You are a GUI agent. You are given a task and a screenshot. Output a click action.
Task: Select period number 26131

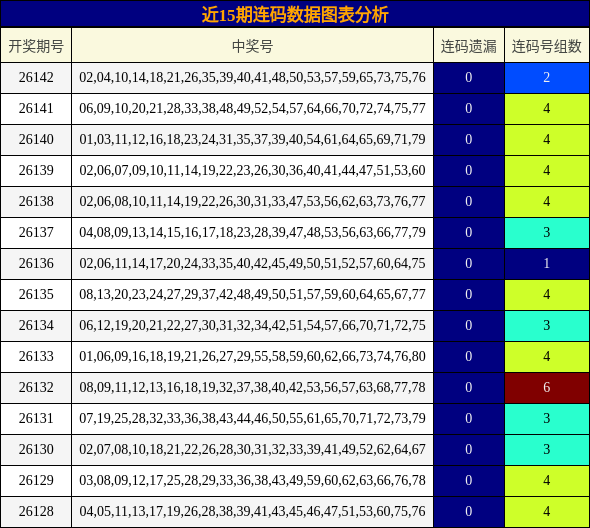[36, 418]
